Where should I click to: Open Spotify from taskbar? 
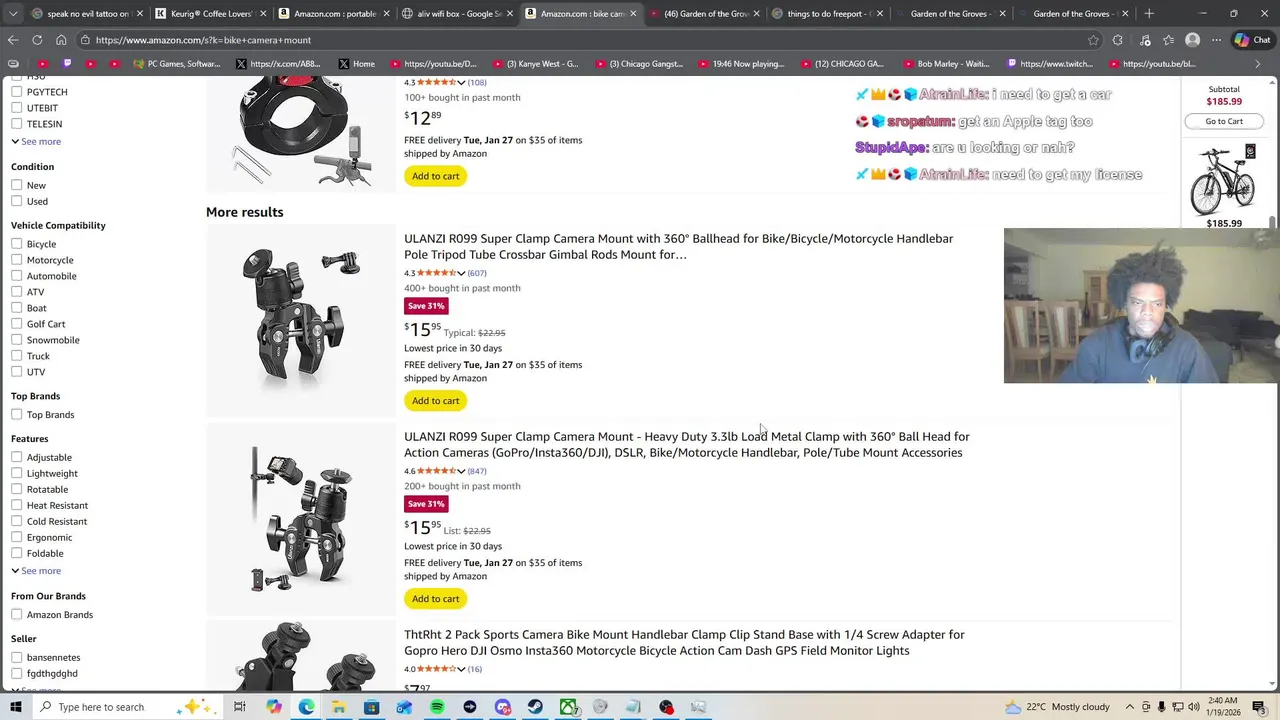[437, 707]
